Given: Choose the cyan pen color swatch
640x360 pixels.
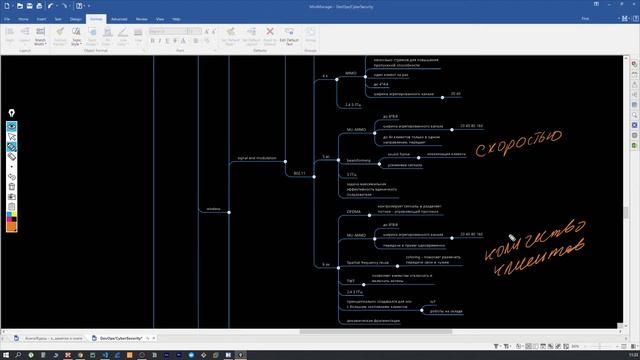Looking at the screenshot, I should coord(9,214).
